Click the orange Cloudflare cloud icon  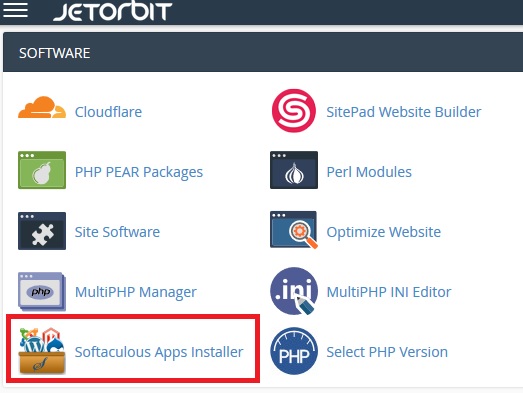coord(42,107)
